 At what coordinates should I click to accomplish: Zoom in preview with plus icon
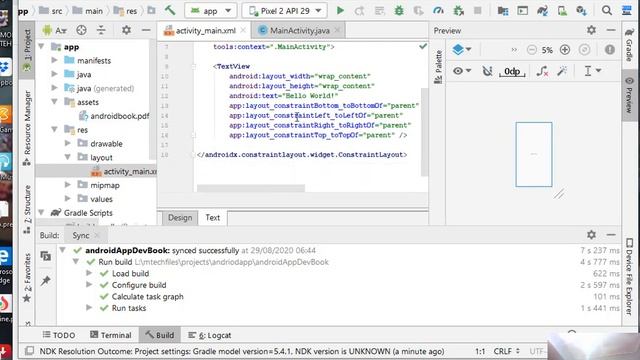tap(564, 50)
